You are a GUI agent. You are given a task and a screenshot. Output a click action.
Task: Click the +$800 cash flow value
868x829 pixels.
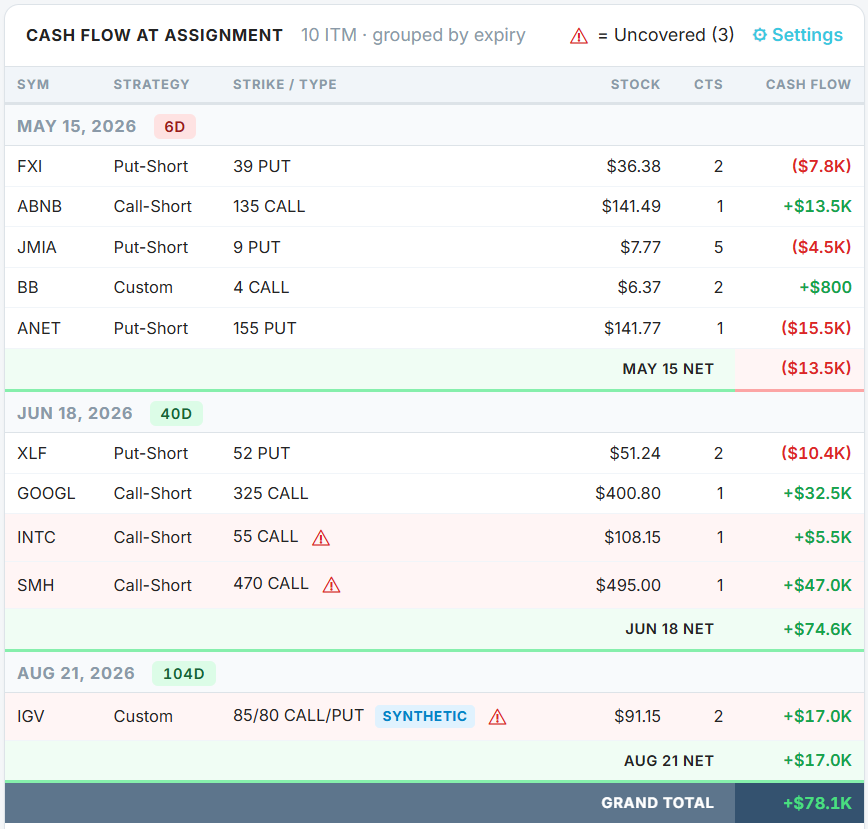tap(825, 287)
